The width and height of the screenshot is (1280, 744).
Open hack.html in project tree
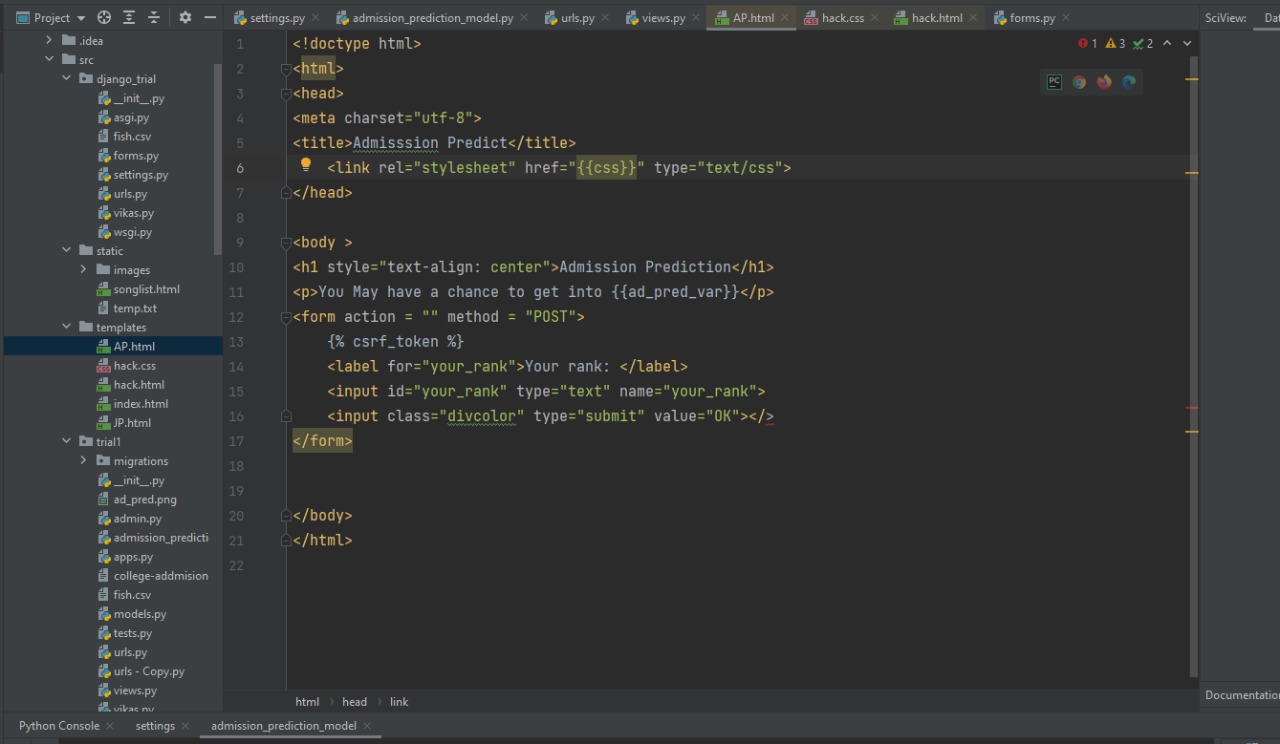coord(139,385)
